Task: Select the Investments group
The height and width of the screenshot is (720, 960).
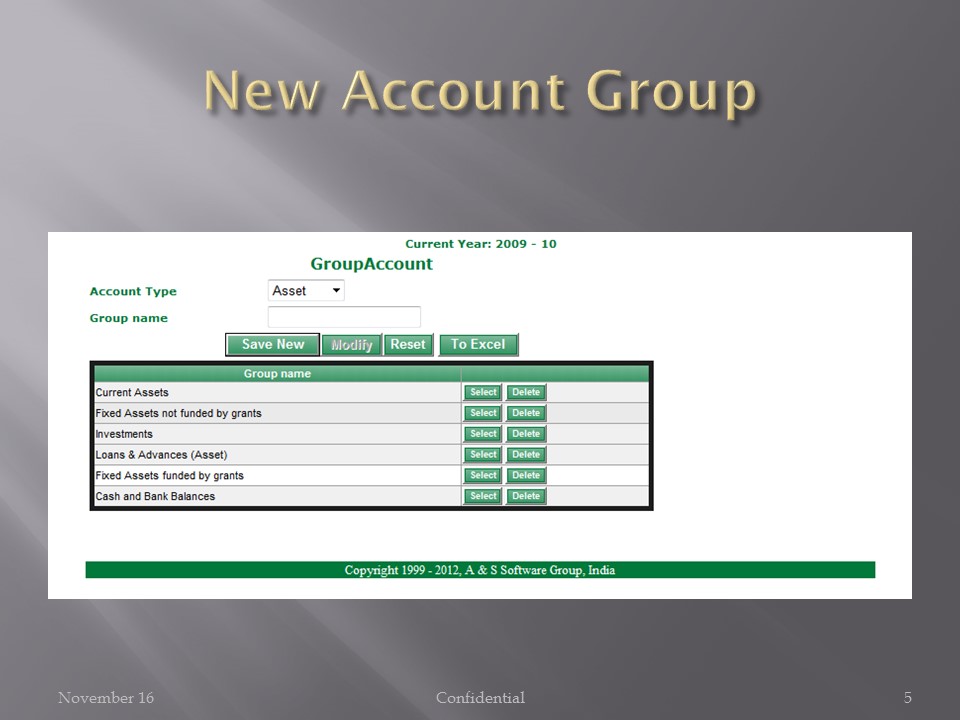Action: (x=483, y=433)
